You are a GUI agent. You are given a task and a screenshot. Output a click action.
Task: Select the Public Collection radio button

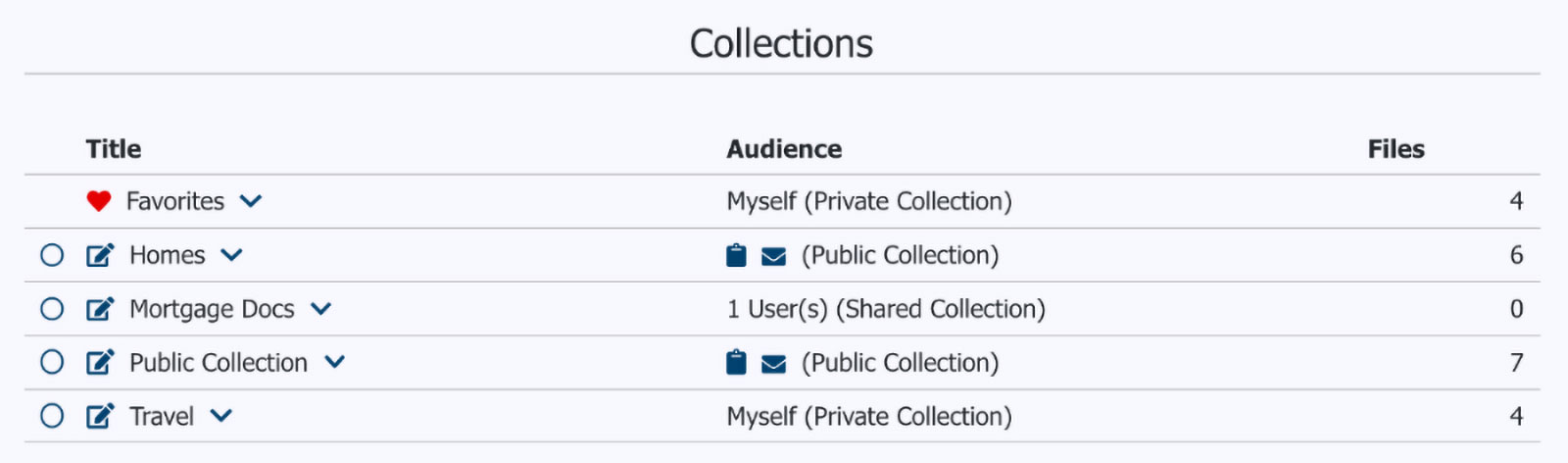click(52, 362)
